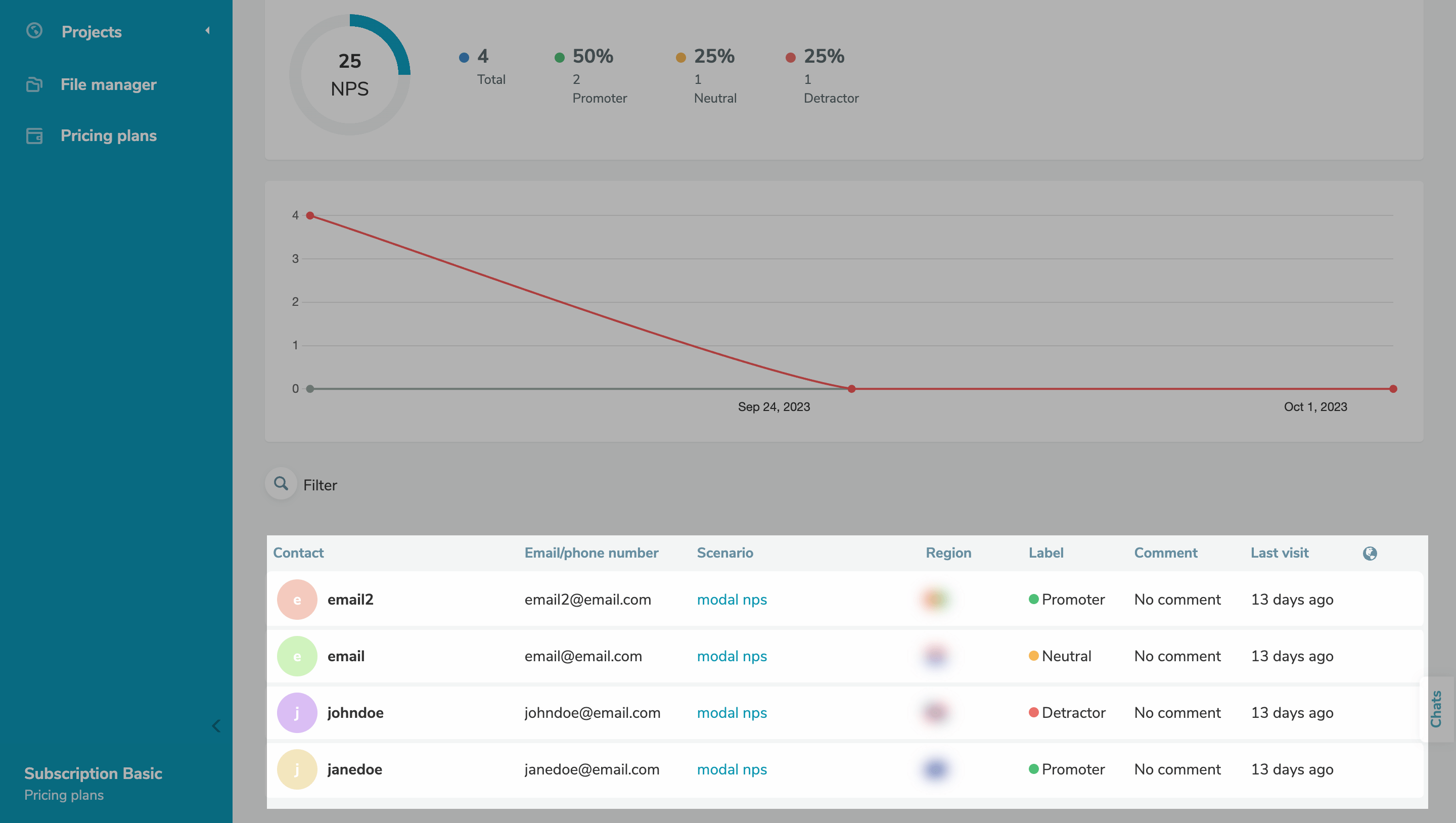The image size is (1456, 823).
Task: Open the modal nps scenario for janedoe
Action: [x=732, y=769]
